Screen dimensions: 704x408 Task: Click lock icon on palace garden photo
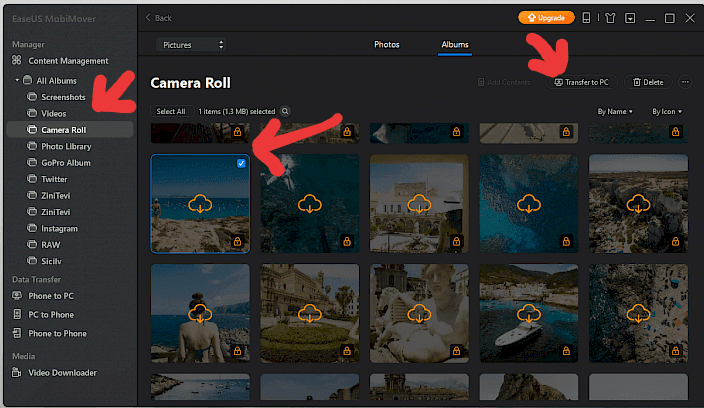click(347, 351)
